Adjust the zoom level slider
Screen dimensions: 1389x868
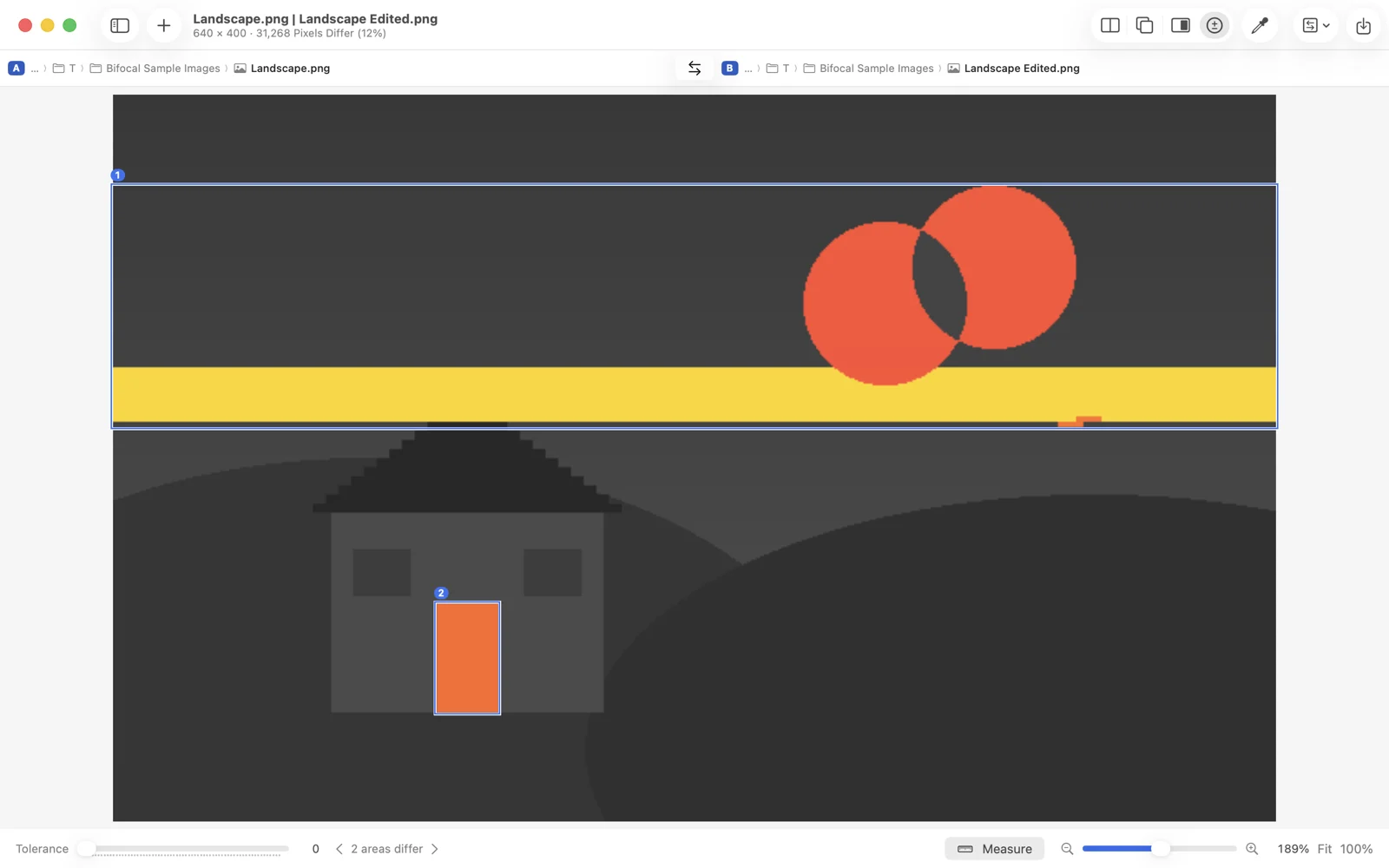click(x=1160, y=849)
